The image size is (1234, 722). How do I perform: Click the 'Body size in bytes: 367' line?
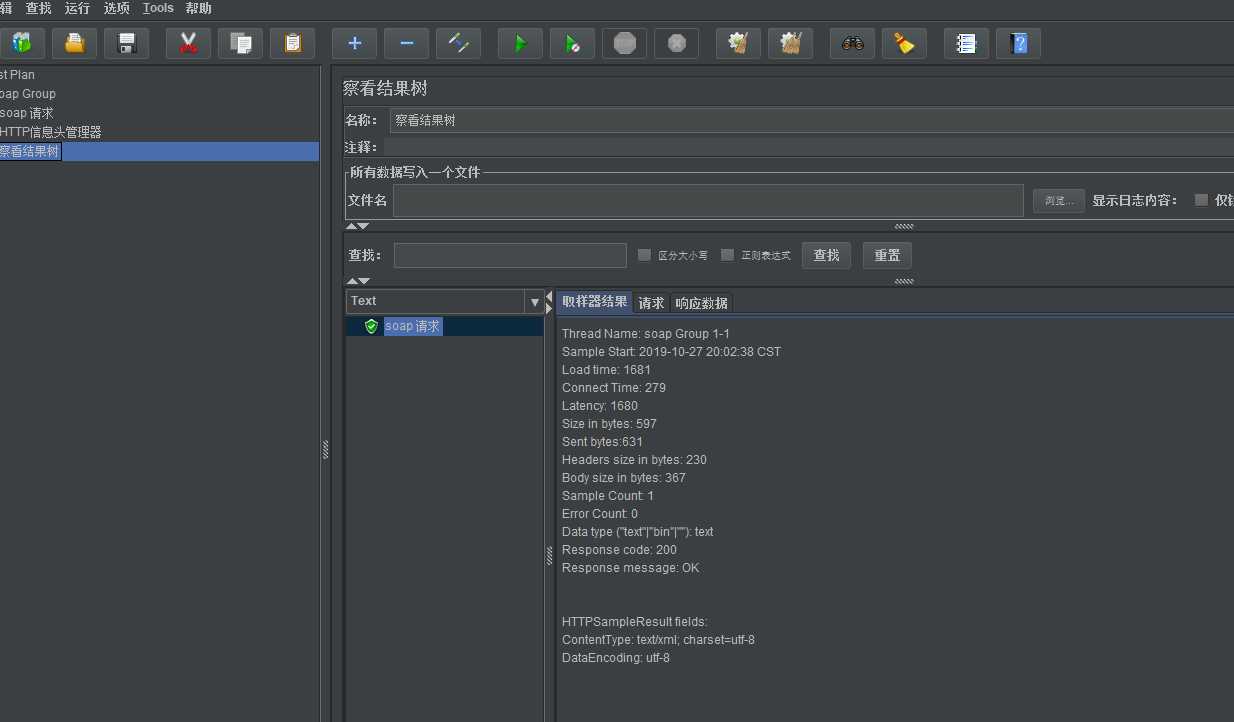(624, 478)
